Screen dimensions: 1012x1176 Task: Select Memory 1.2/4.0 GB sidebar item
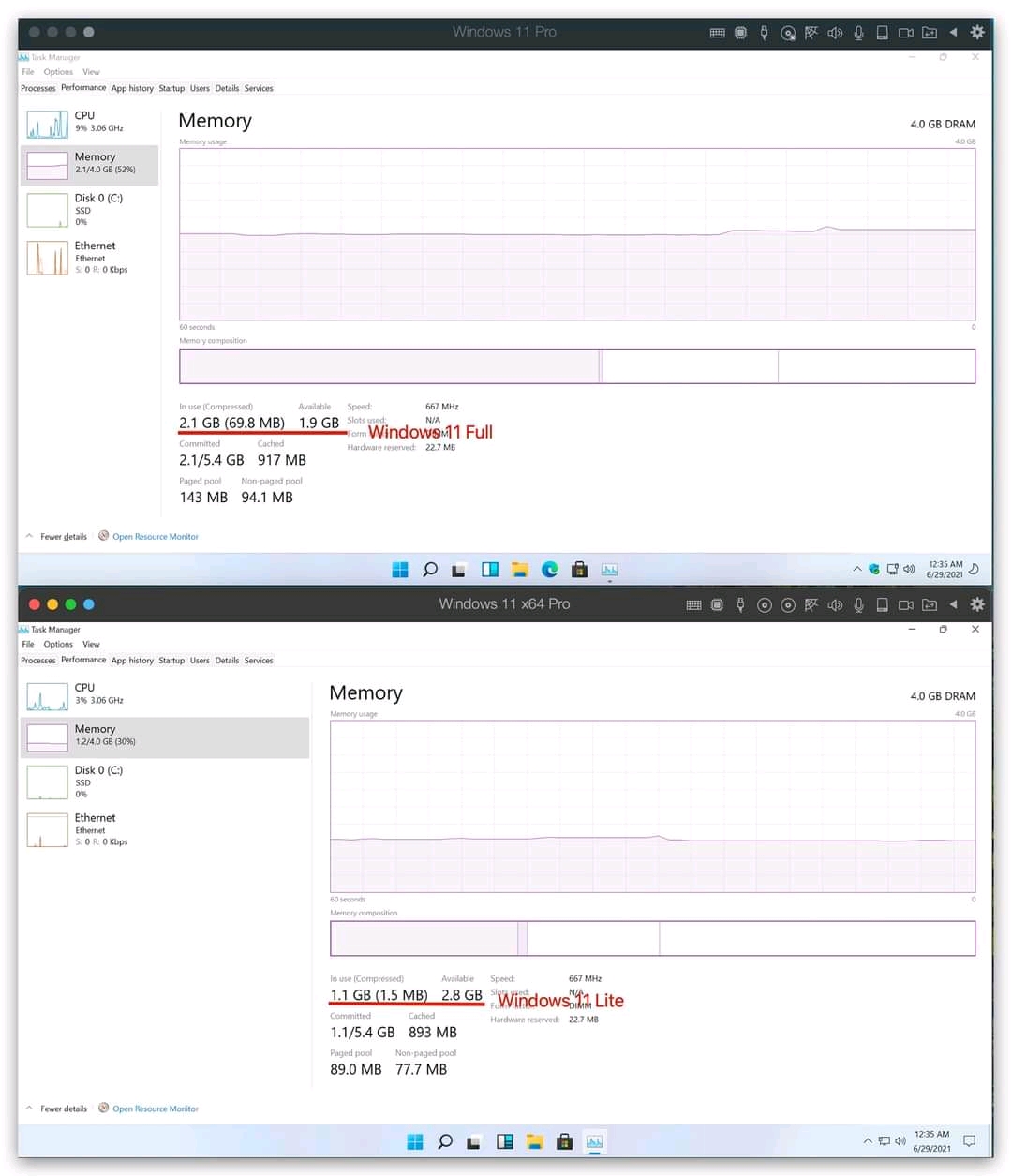(x=165, y=737)
